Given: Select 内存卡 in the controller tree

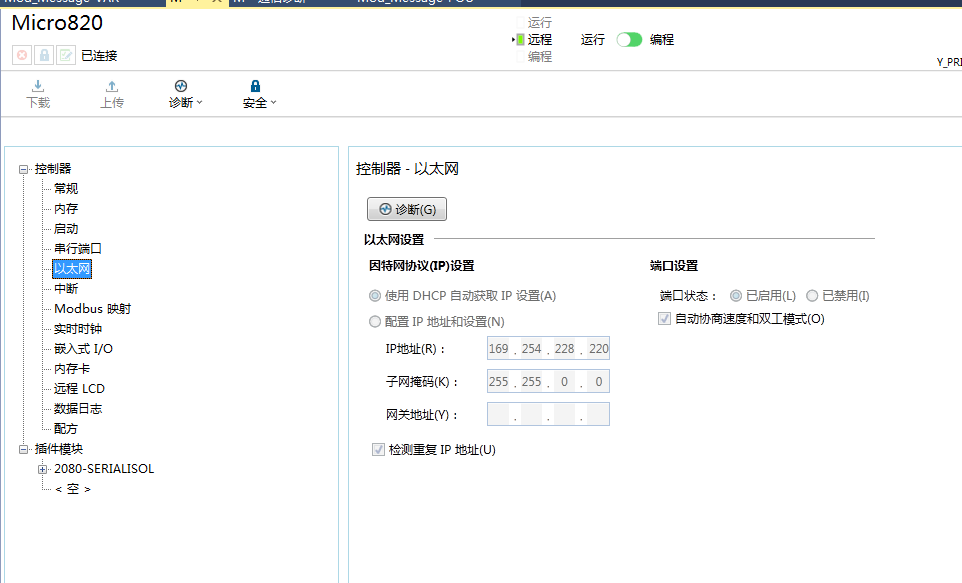Looking at the screenshot, I should [x=72, y=369].
